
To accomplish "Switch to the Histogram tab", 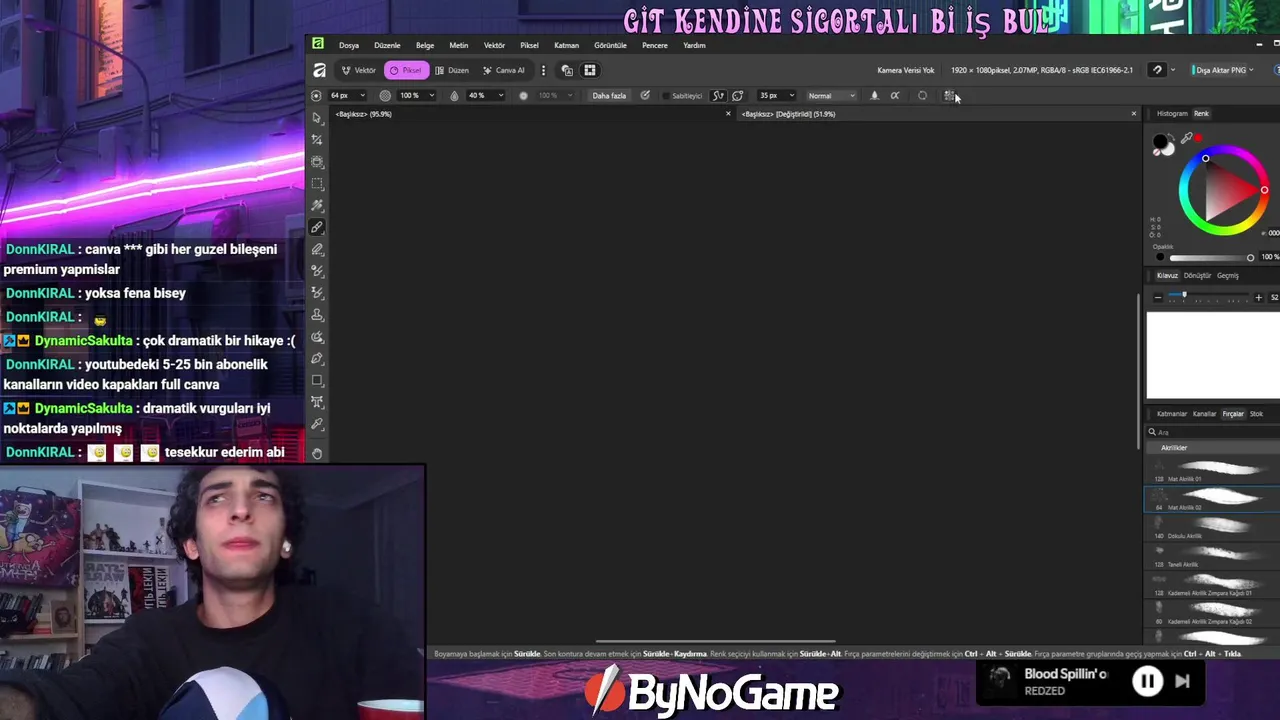I will [x=1172, y=113].
